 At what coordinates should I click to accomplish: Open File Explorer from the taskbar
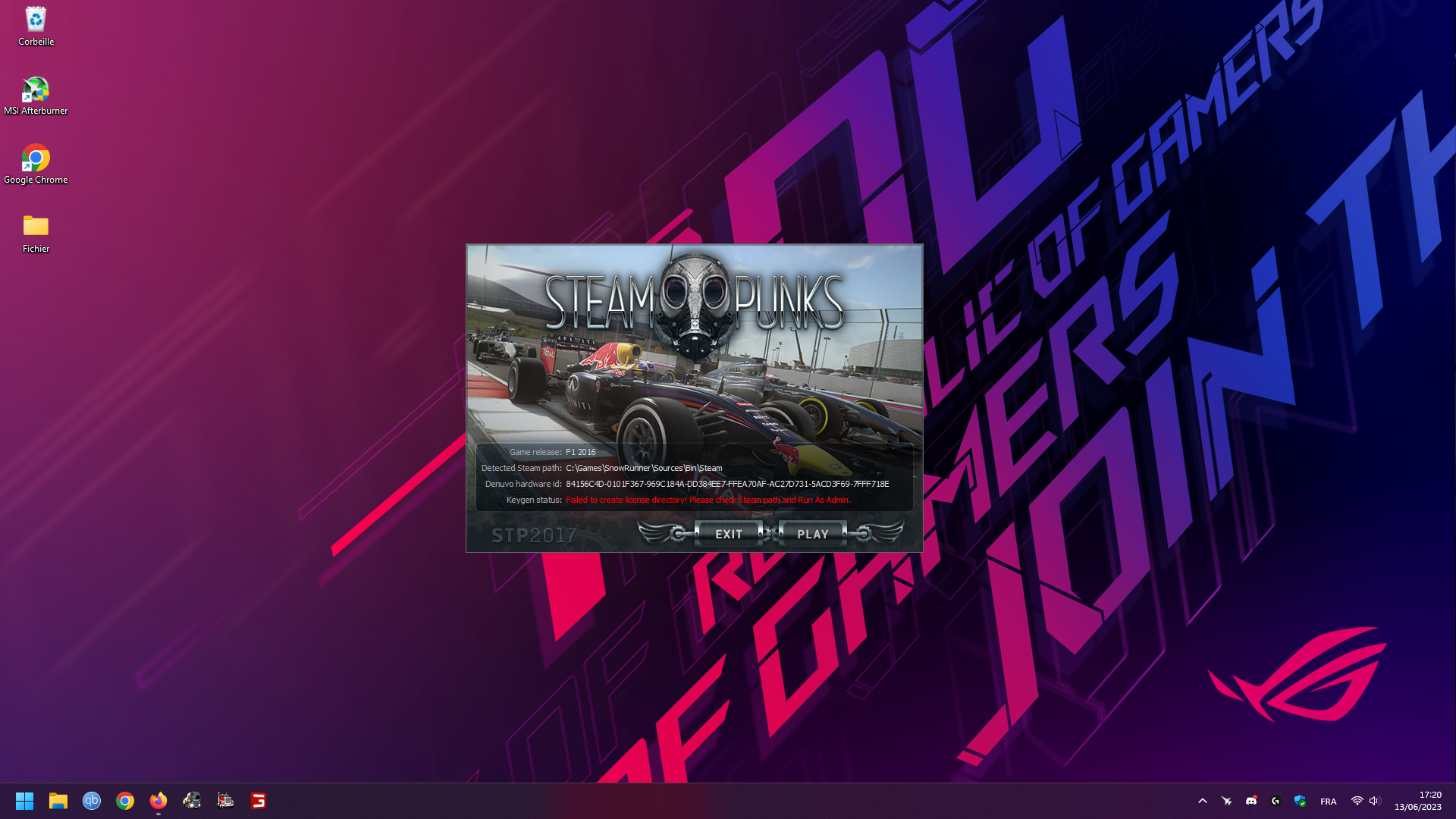(58, 801)
